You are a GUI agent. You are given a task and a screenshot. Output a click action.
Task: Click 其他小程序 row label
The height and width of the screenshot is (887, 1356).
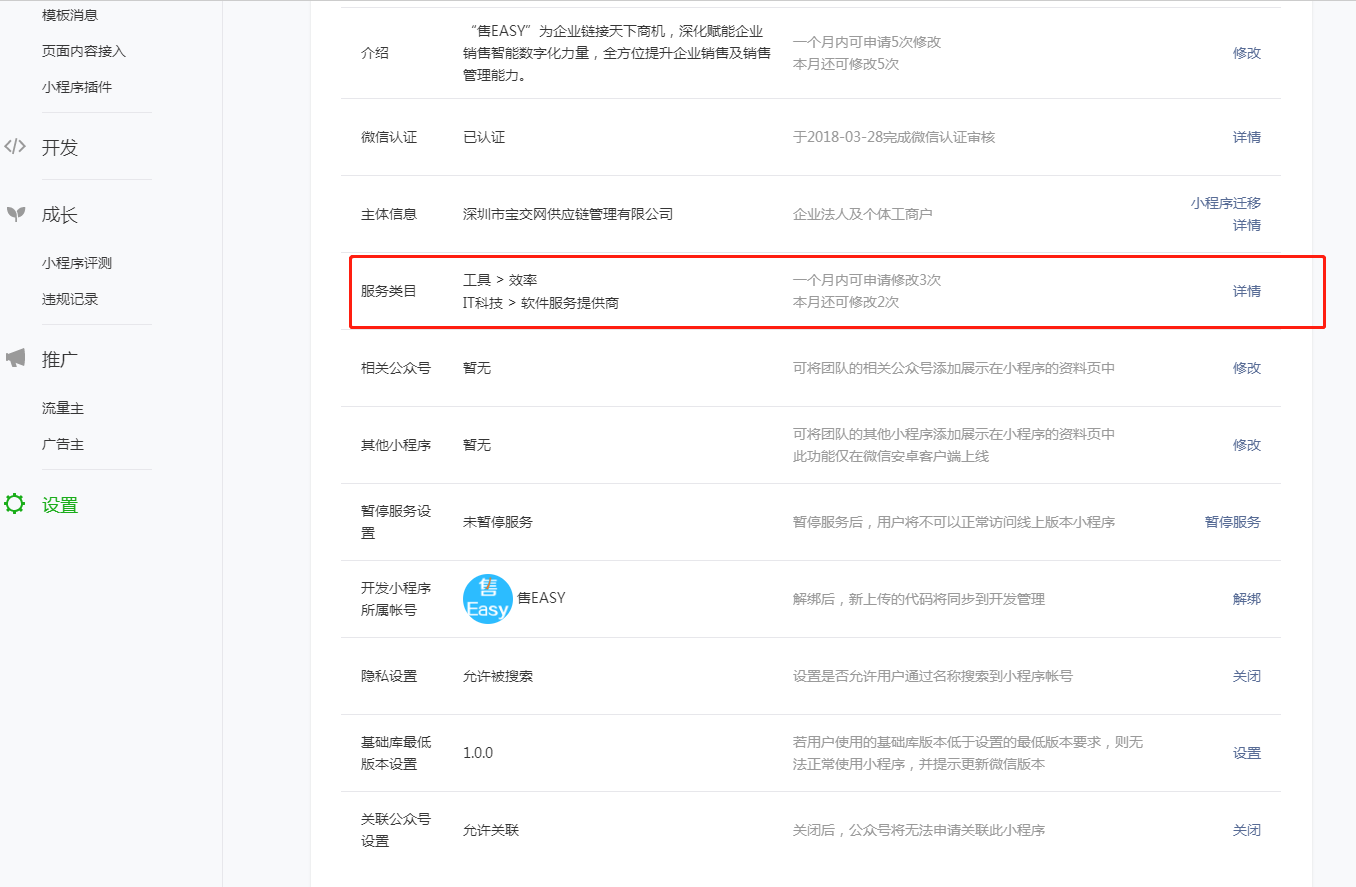[x=396, y=445]
